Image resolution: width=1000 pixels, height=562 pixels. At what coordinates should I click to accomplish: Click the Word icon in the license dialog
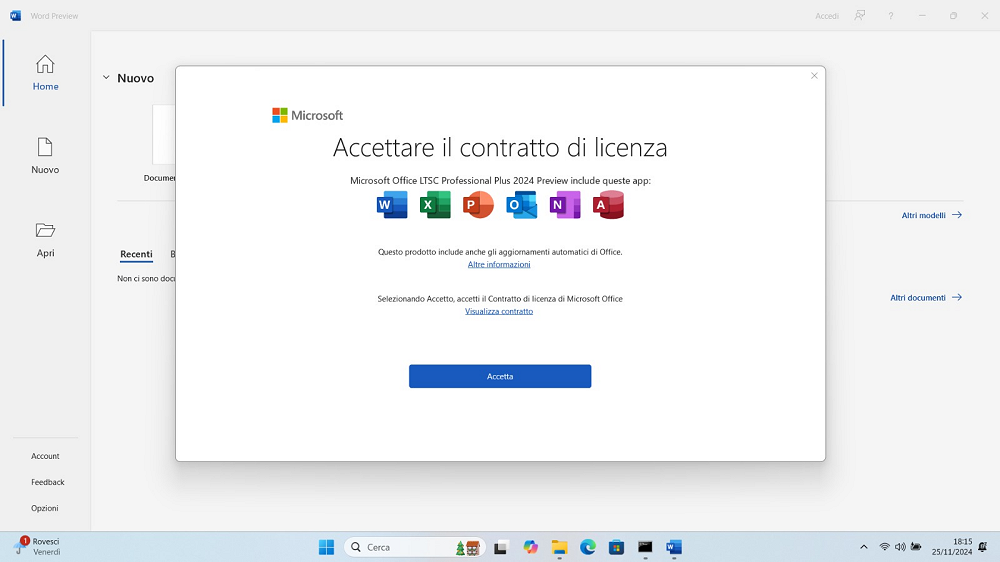tap(392, 205)
